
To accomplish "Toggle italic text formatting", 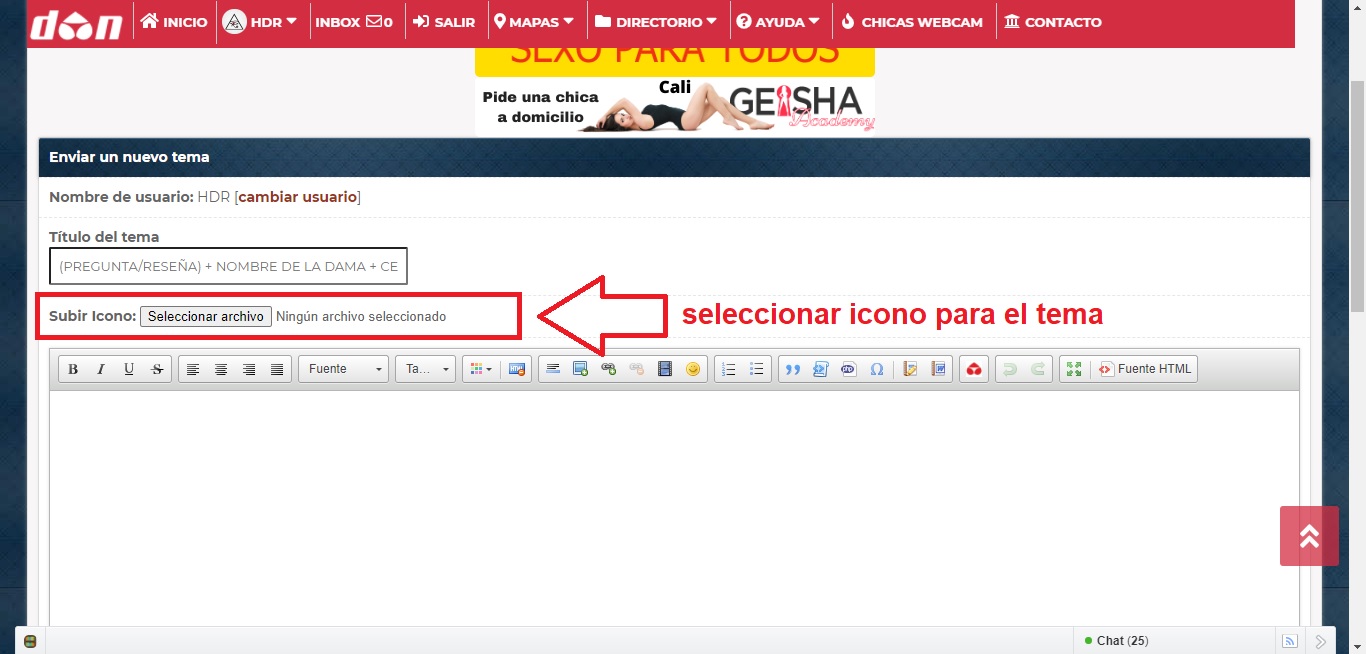I will [101, 369].
